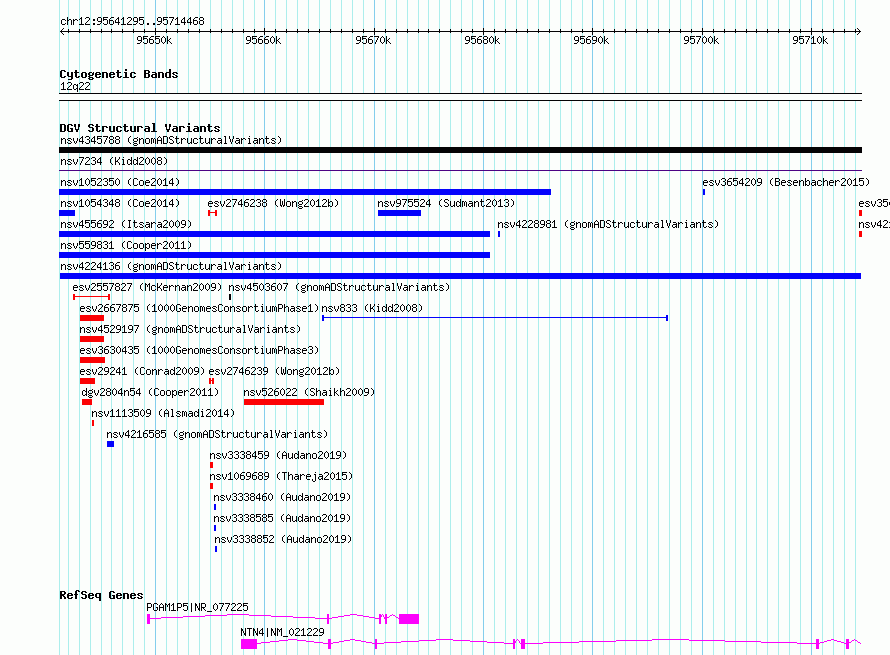This screenshot has height=655, width=890.
Task: Click the 95680k ruler position
Action: 482,40
